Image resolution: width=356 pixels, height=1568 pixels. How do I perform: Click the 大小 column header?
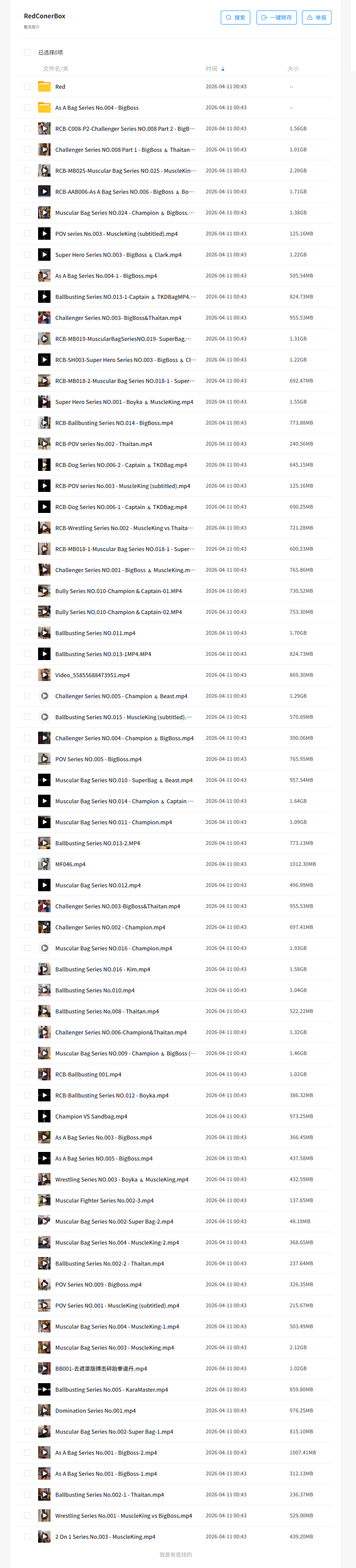click(293, 69)
